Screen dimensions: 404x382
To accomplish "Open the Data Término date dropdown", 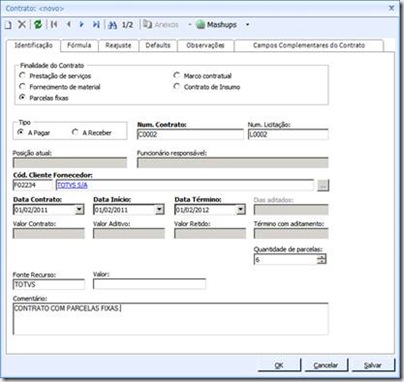I will click(240, 210).
